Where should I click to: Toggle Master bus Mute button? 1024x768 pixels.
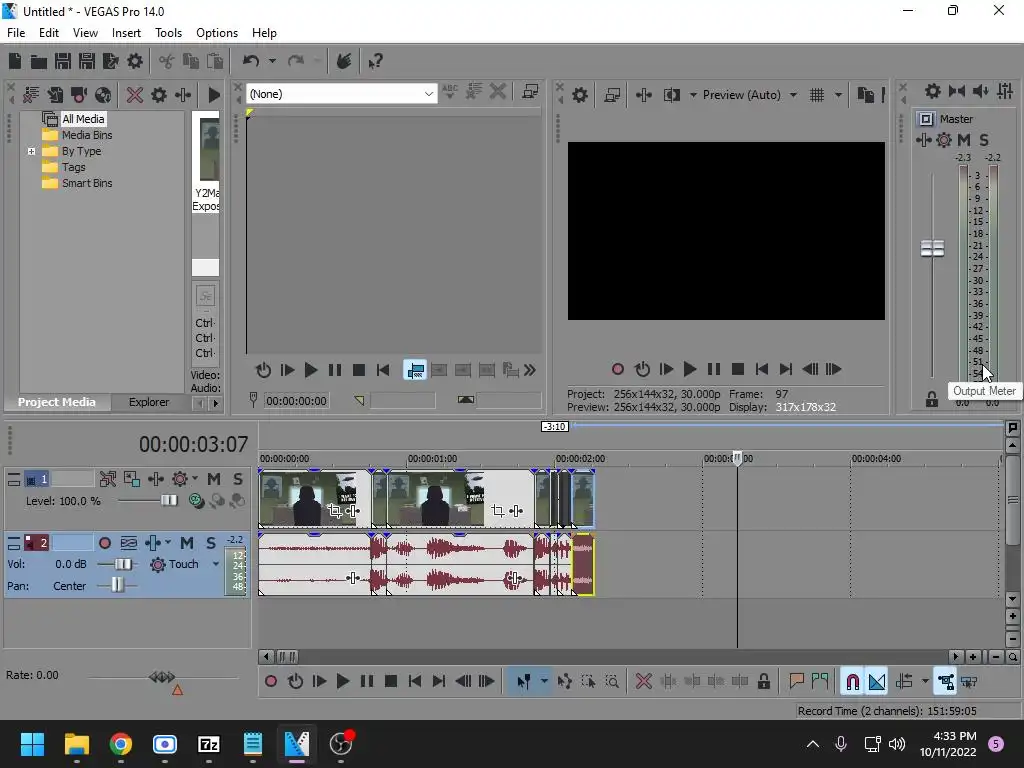964,140
